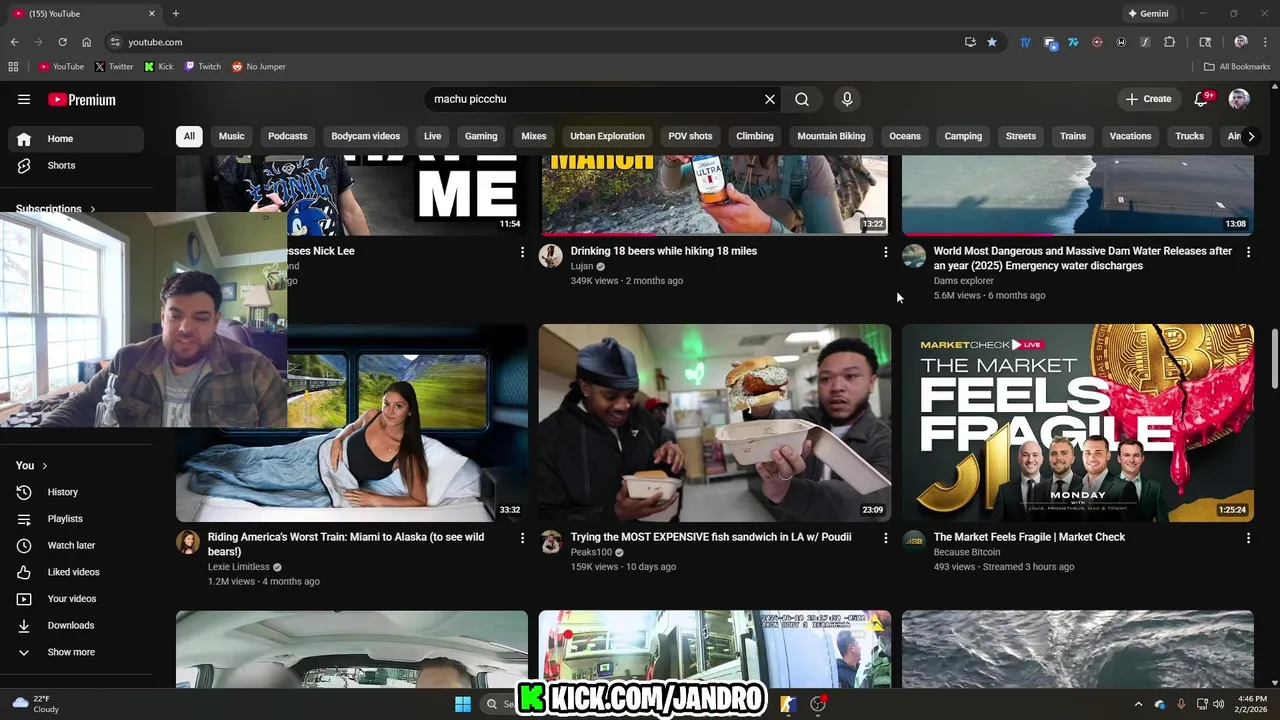The height and width of the screenshot is (720, 1280).
Task: Click the YouTube Premium logo
Action: (x=82, y=99)
